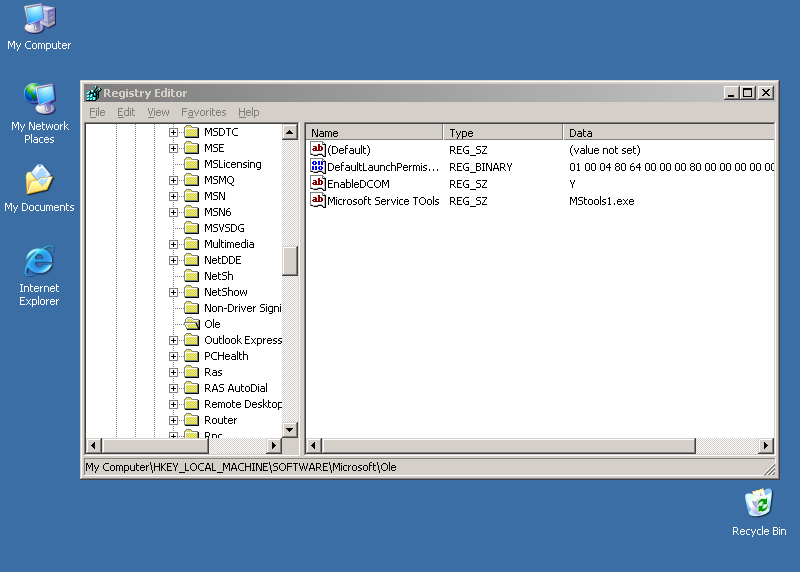Click the DefaultLaunchPermission binary value icon
Screen dimensions: 800x572
click(318, 166)
